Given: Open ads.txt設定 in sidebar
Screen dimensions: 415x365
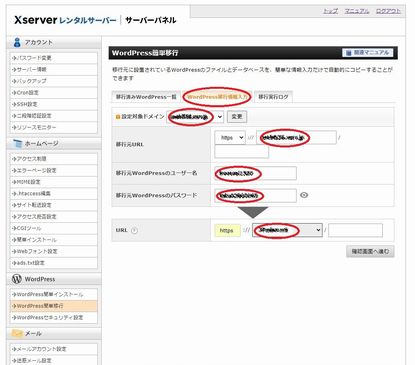Looking at the screenshot, I should coord(54,263).
